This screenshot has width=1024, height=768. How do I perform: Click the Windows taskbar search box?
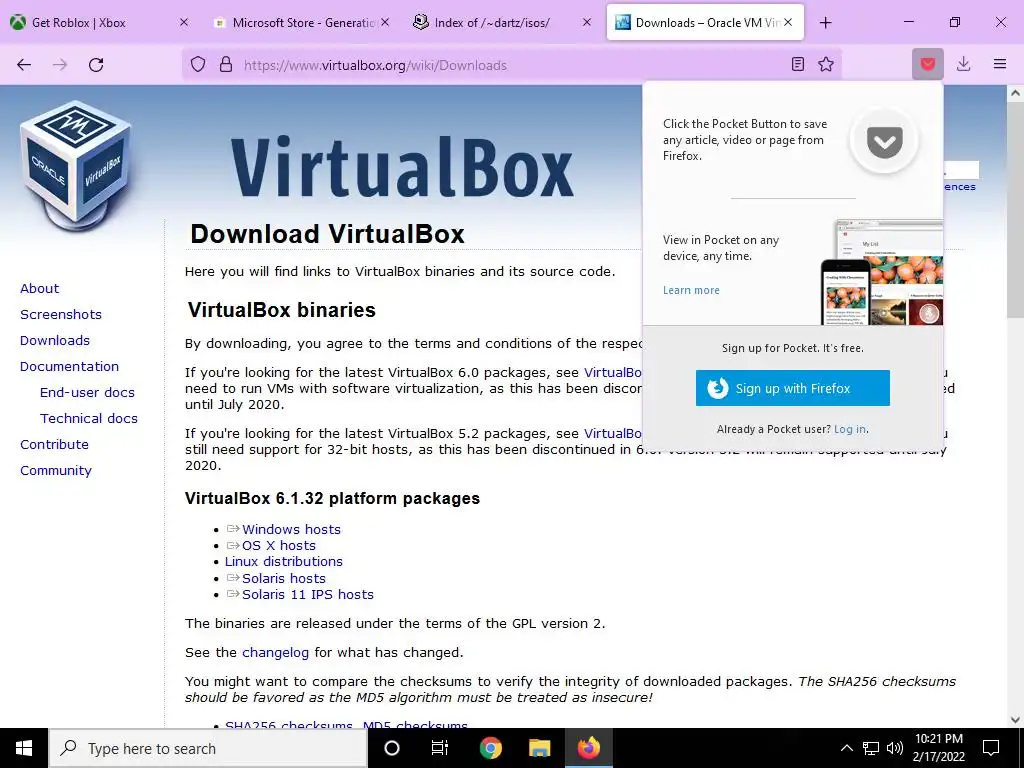pyautogui.click(x=208, y=748)
